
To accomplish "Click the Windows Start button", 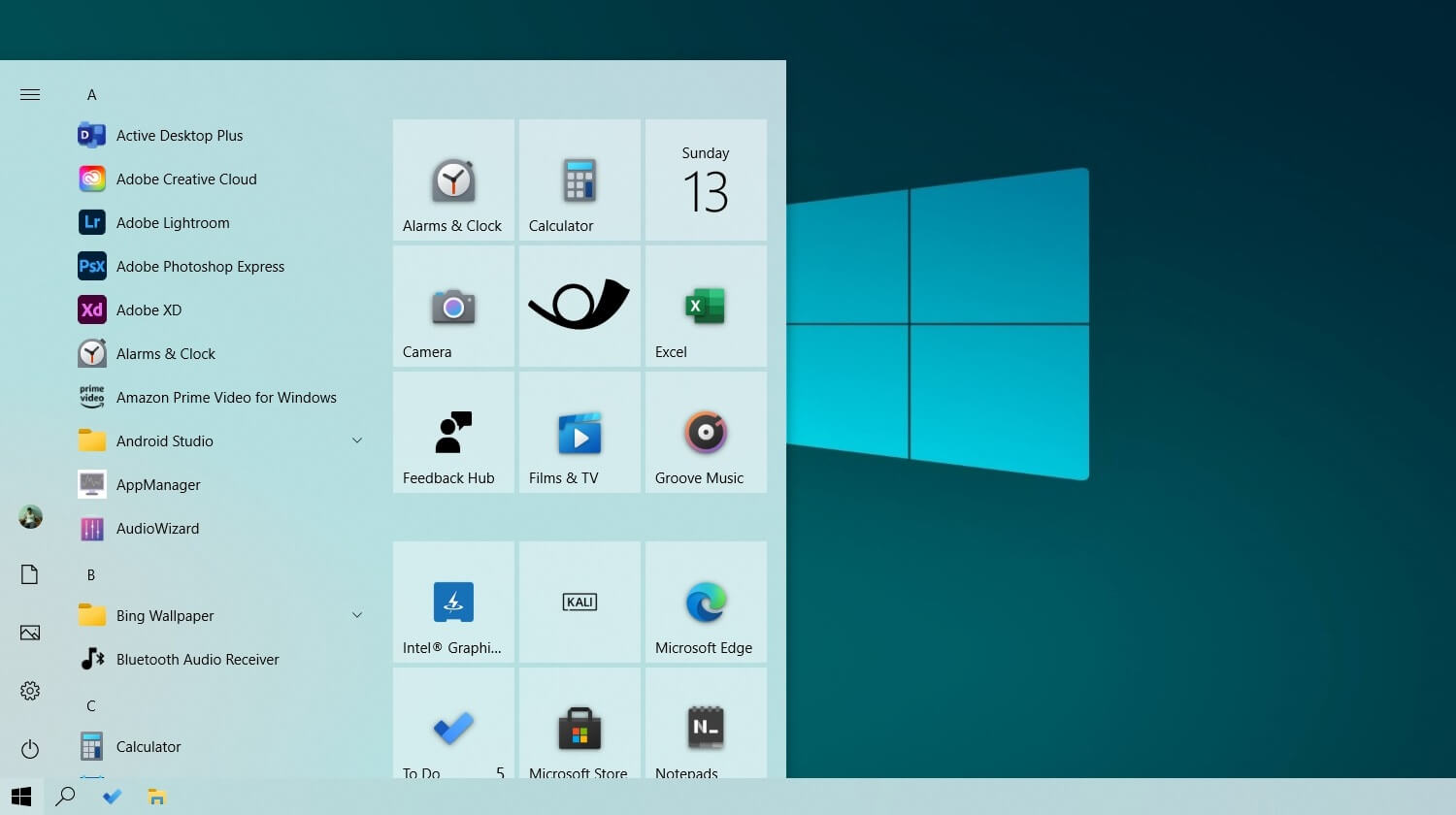I will pos(21,797).
